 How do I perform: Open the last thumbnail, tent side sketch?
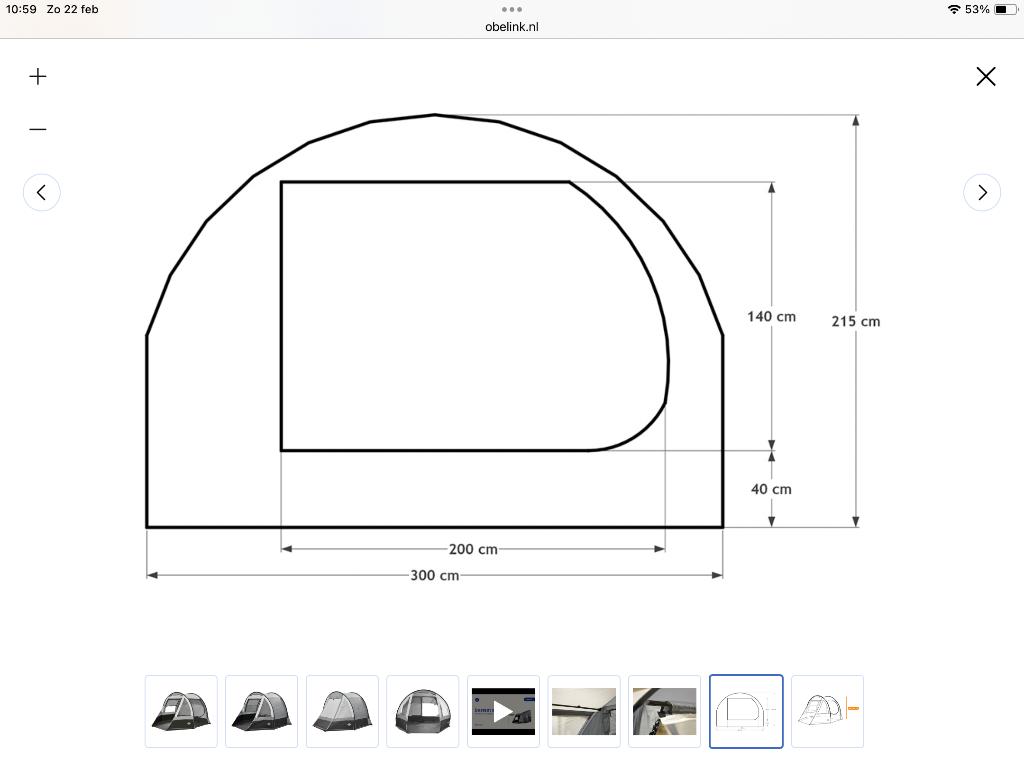(x=827, y=711)
